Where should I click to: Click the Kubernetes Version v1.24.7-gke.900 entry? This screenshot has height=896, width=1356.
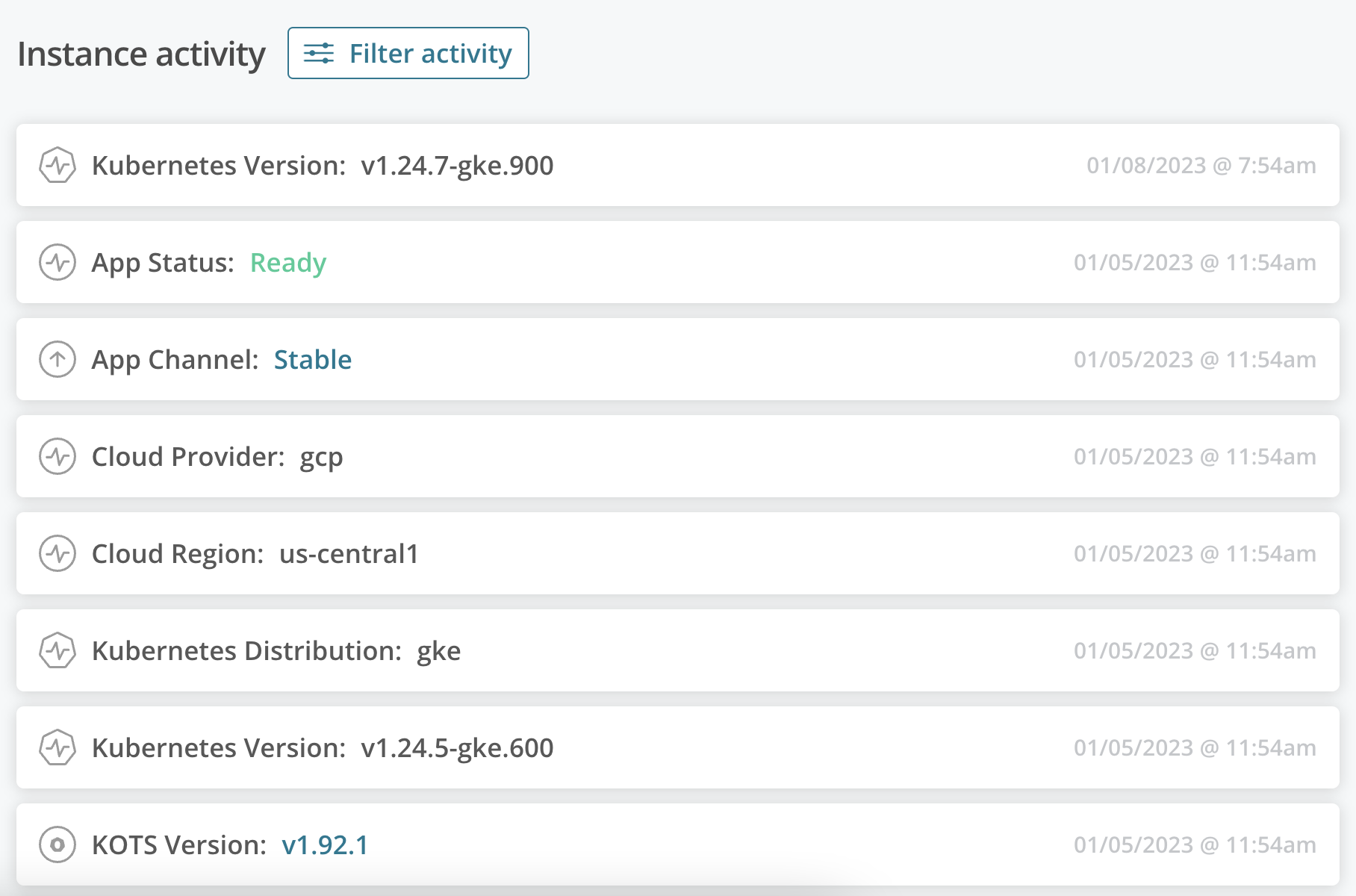[x=672, y=166]
